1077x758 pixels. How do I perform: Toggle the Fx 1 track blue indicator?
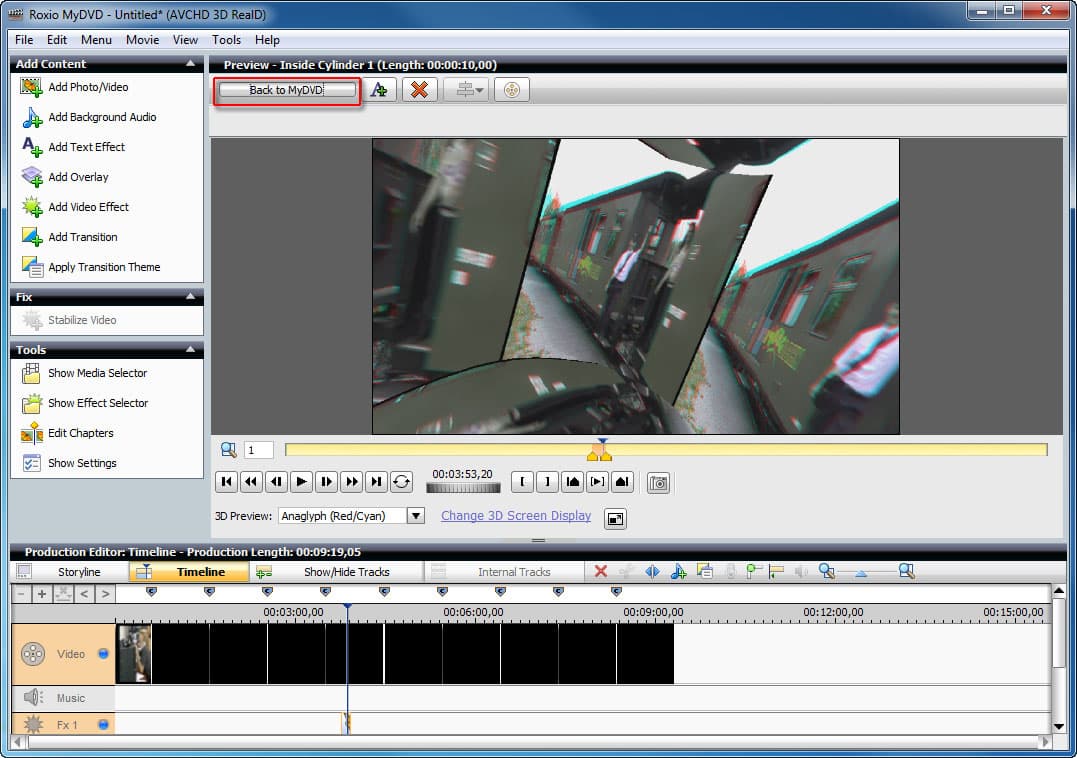(103, 724)
